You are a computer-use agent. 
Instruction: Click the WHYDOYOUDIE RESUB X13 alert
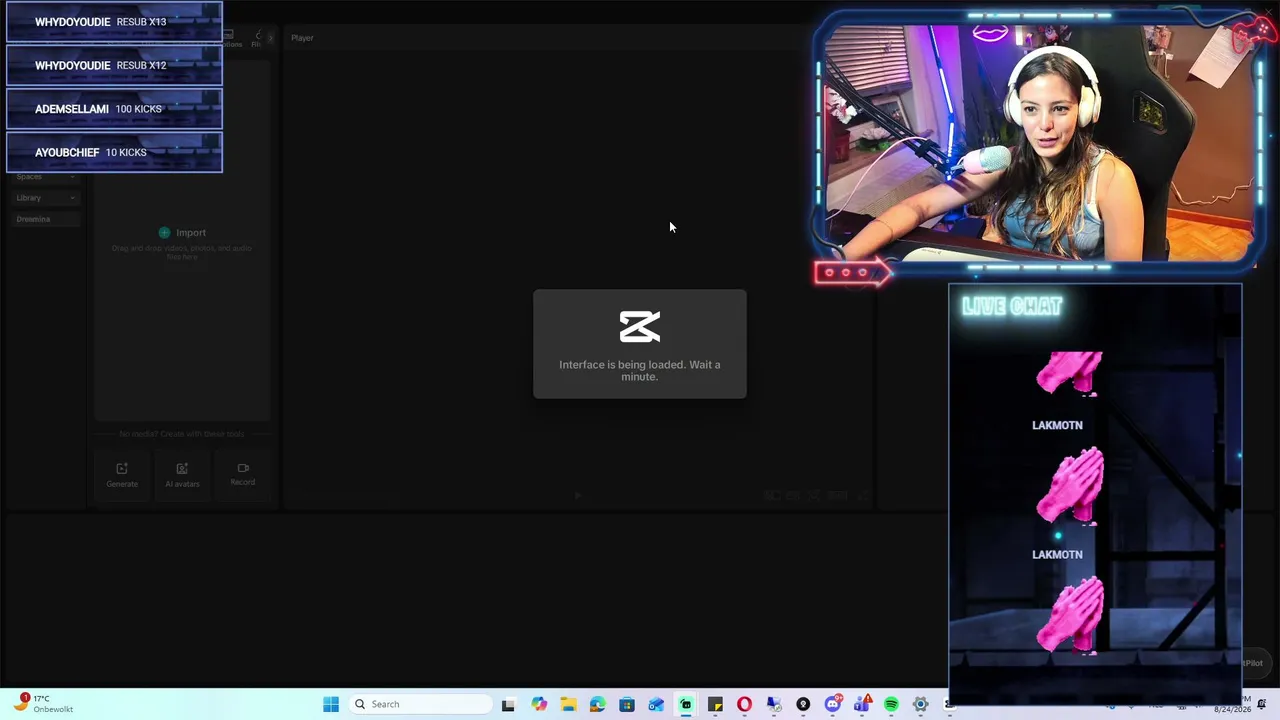tap(114, 22)
